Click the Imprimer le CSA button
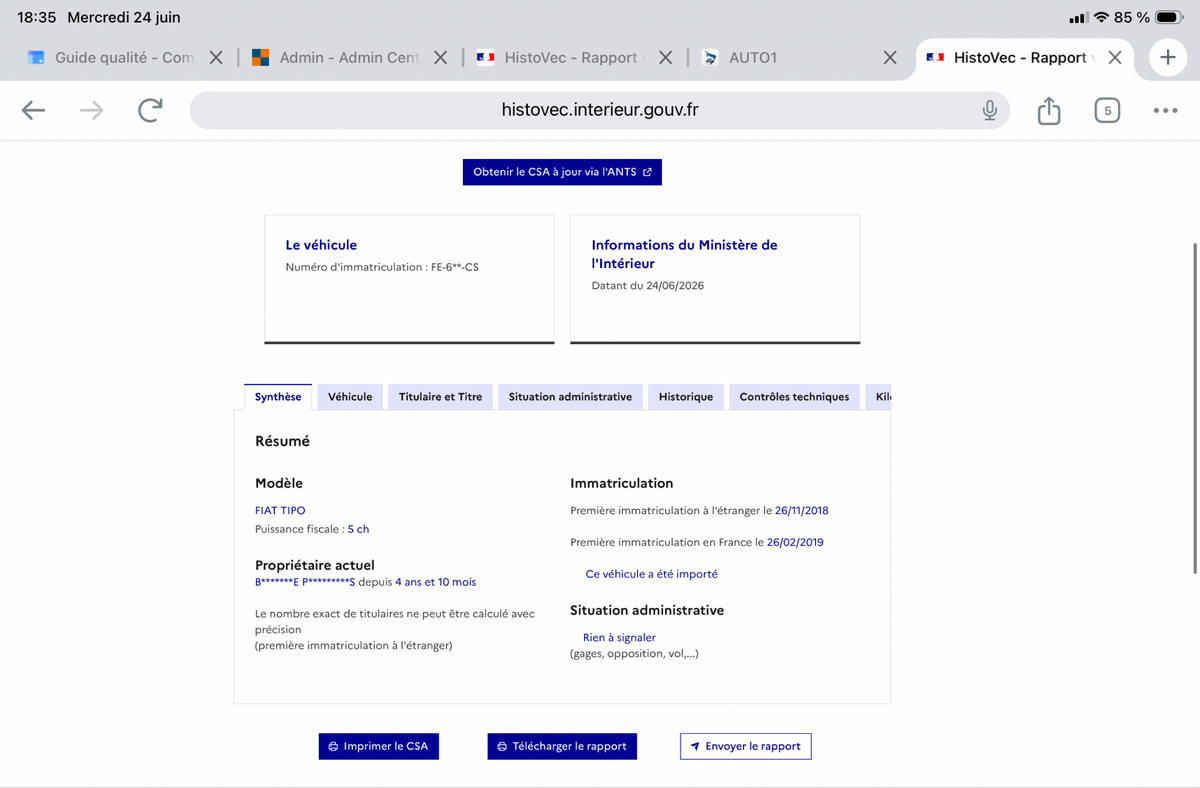Viewport: 1200px width, 788px height. 378,746
